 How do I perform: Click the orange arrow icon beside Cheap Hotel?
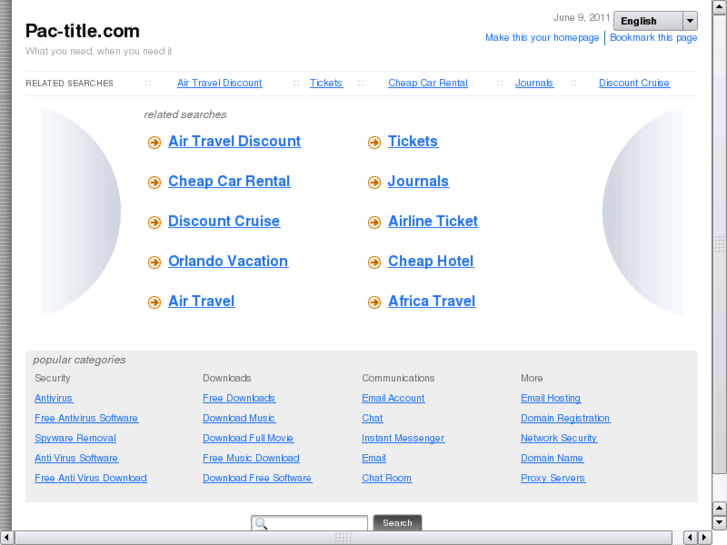374,262
